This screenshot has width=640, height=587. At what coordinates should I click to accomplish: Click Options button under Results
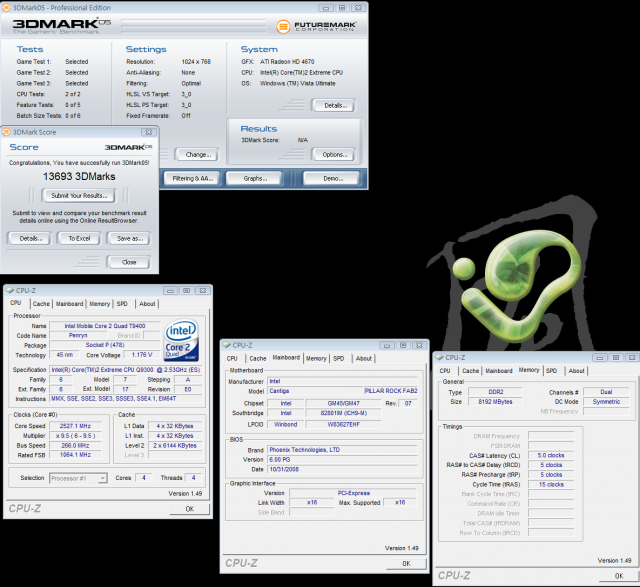tap(335, 155)
